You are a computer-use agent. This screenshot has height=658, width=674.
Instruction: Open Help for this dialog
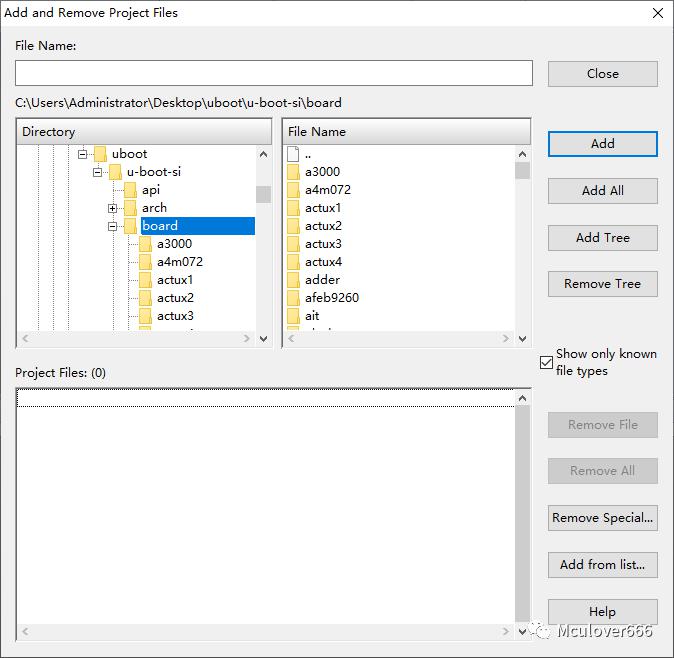(603, 612)
